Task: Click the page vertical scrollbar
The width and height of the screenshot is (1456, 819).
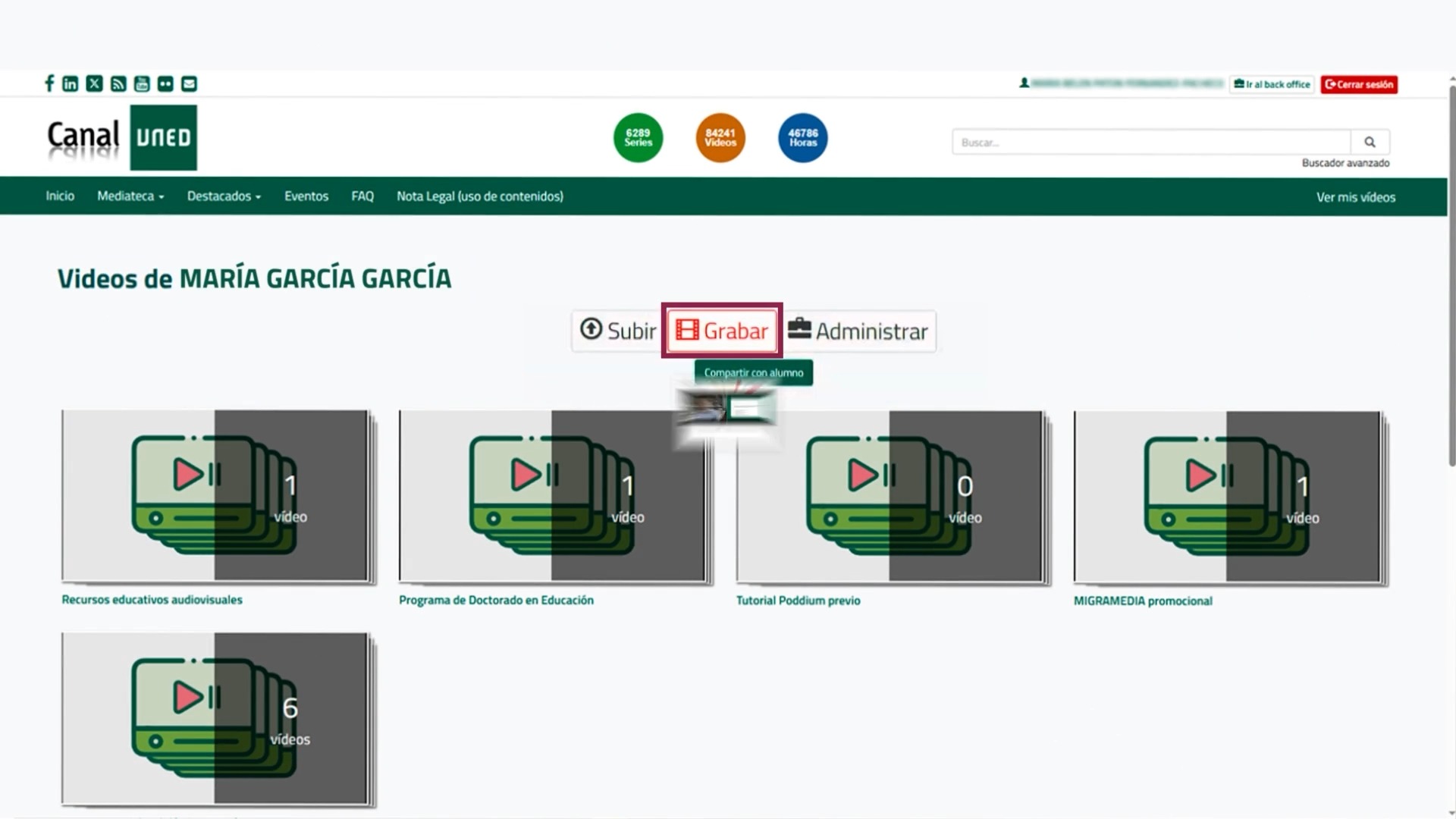Action: point(1451,273)
